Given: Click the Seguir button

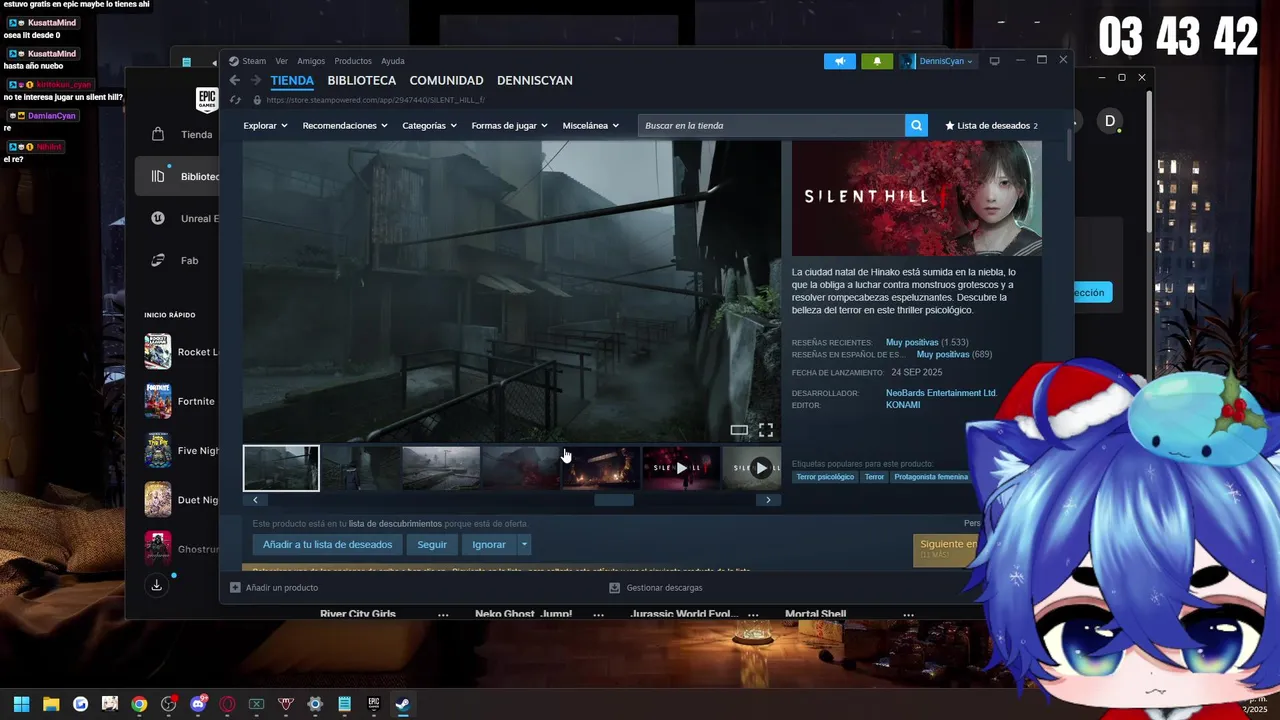Looking at the screenshot, I should (x=432, y=545).
